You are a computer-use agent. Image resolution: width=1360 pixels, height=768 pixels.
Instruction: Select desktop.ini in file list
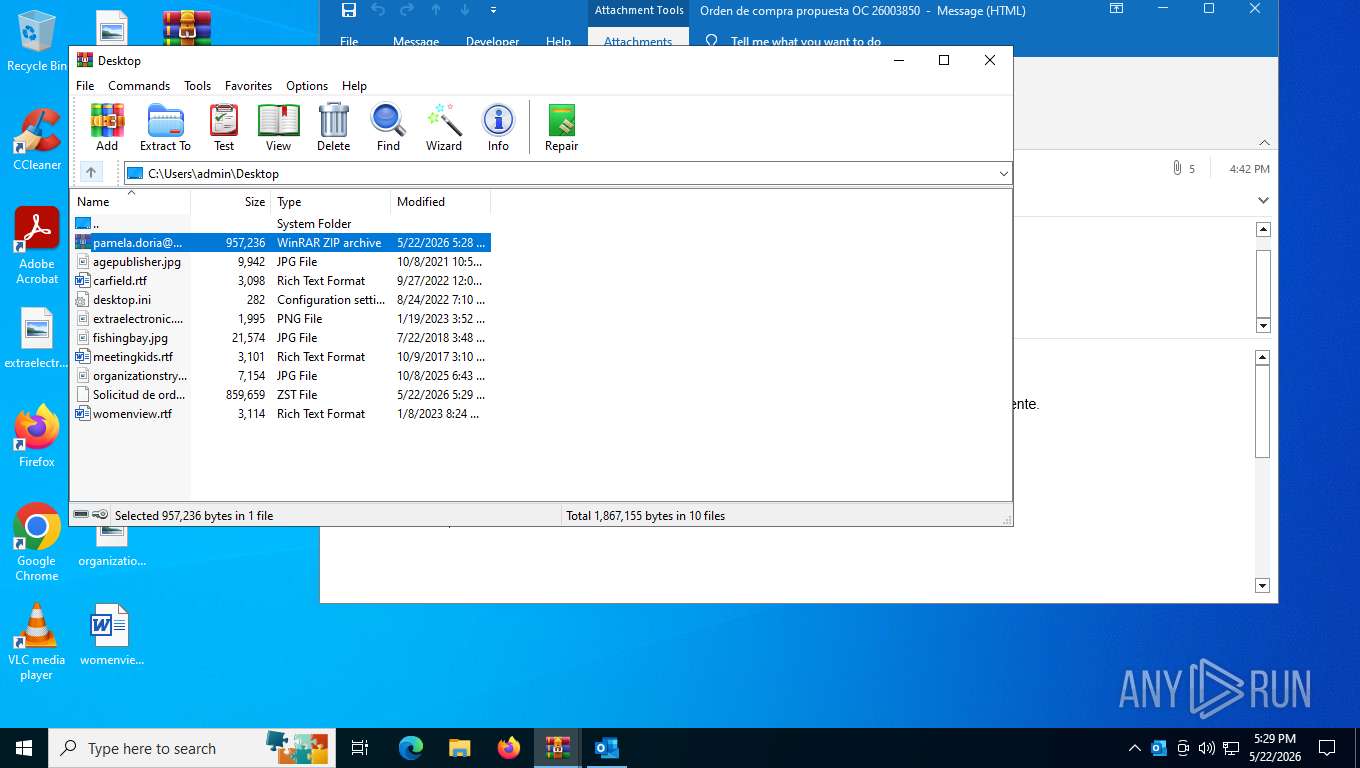coord(281,300)
